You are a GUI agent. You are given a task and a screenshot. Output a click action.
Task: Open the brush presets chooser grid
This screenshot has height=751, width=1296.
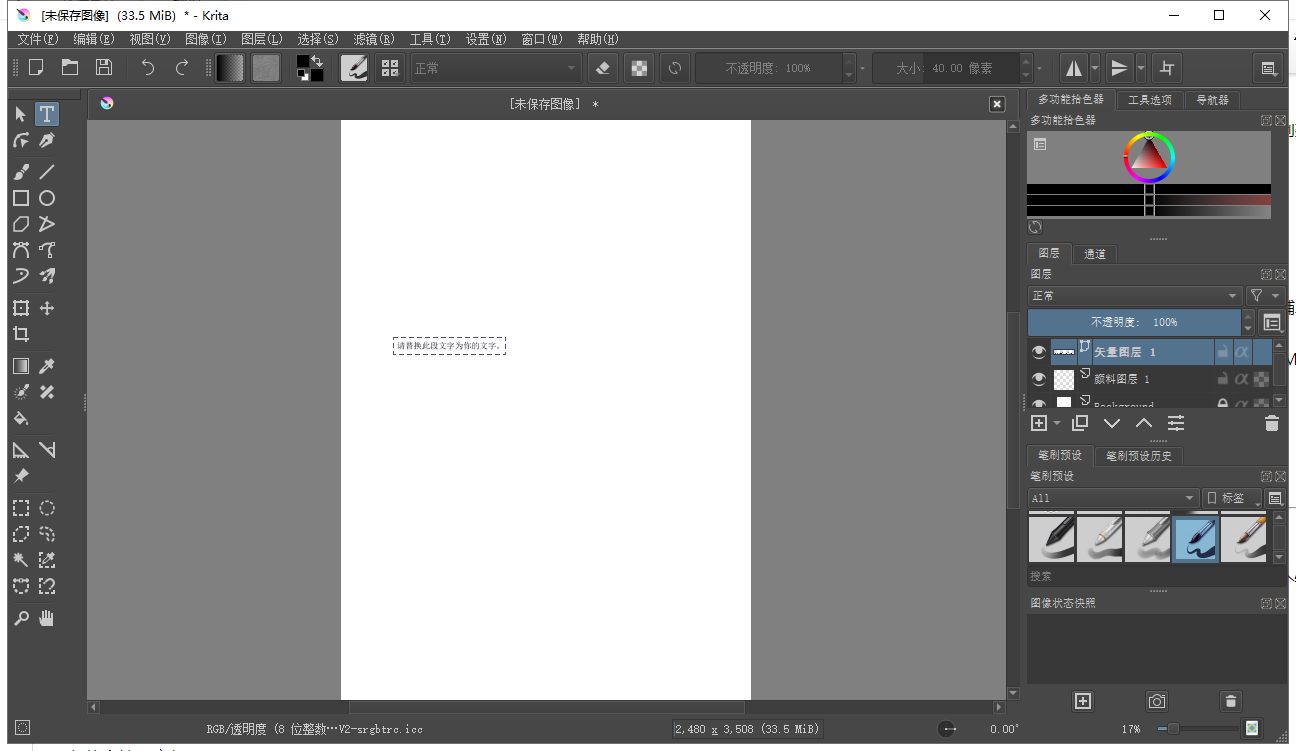(x=391, y=68)
